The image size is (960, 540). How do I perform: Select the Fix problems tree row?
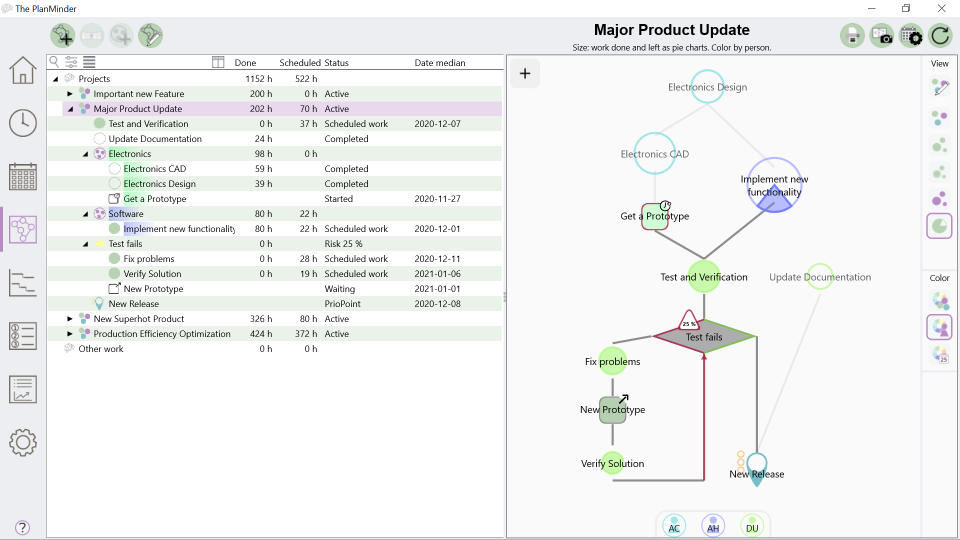(274, 259)
